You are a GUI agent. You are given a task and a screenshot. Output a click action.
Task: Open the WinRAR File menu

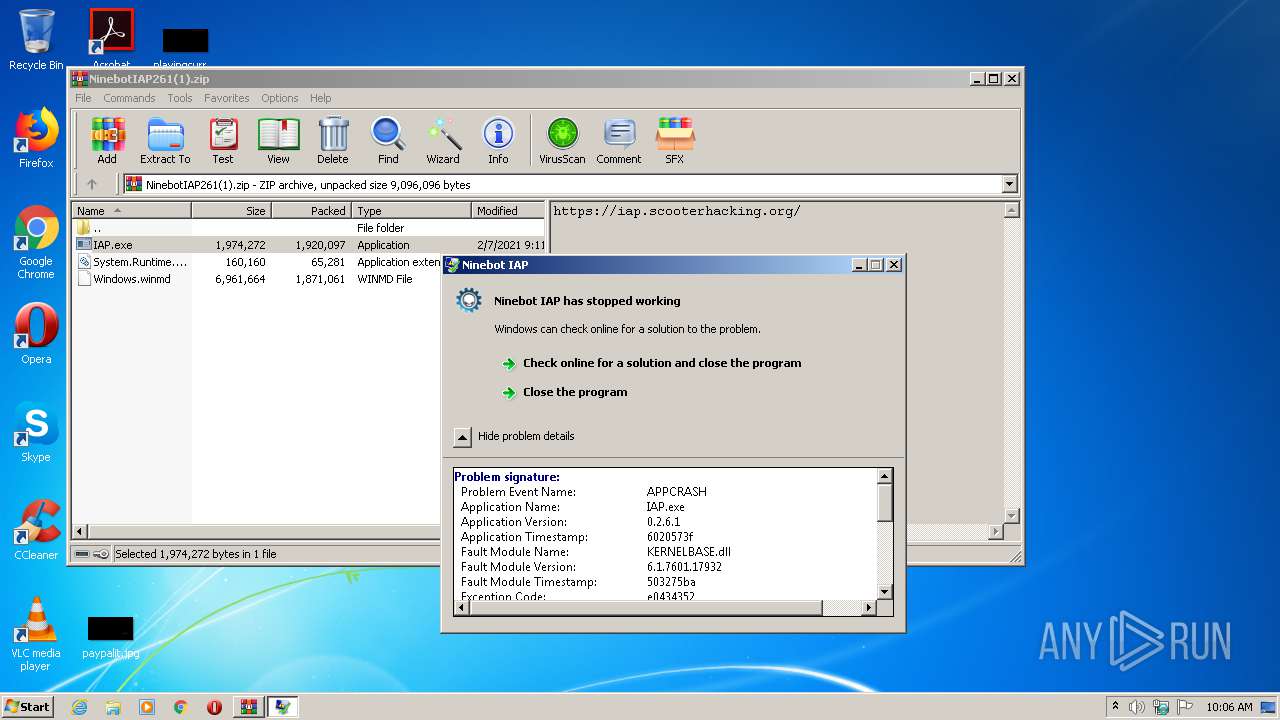click(83, 98)
